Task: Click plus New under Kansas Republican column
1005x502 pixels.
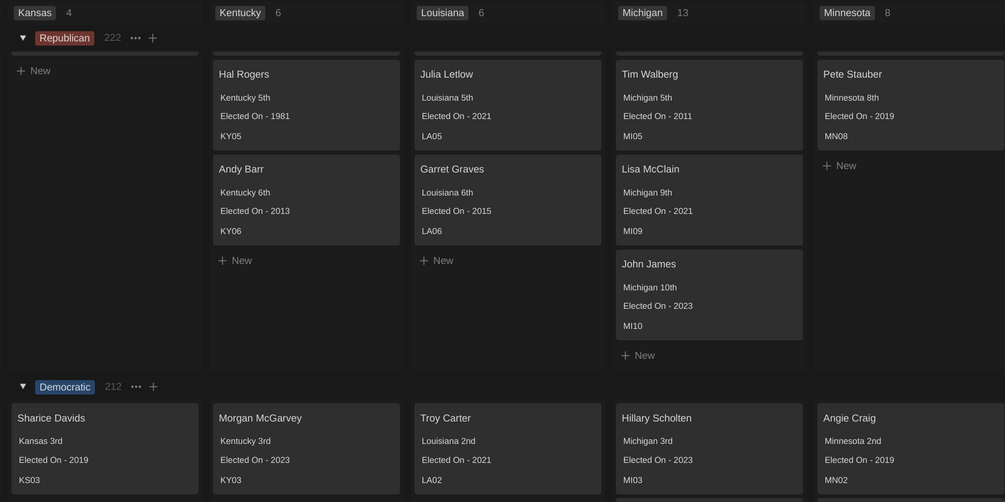Action: 34,71
